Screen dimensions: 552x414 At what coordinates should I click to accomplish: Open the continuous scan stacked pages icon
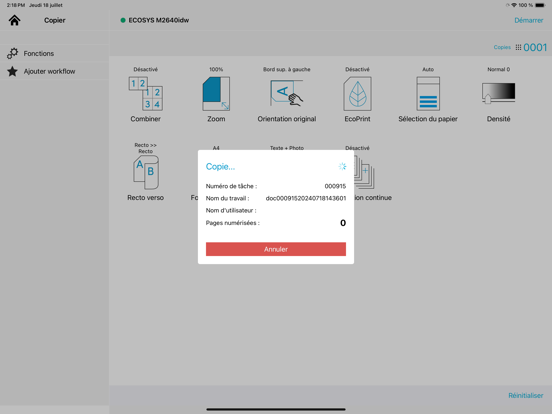[x=365, y=172]
